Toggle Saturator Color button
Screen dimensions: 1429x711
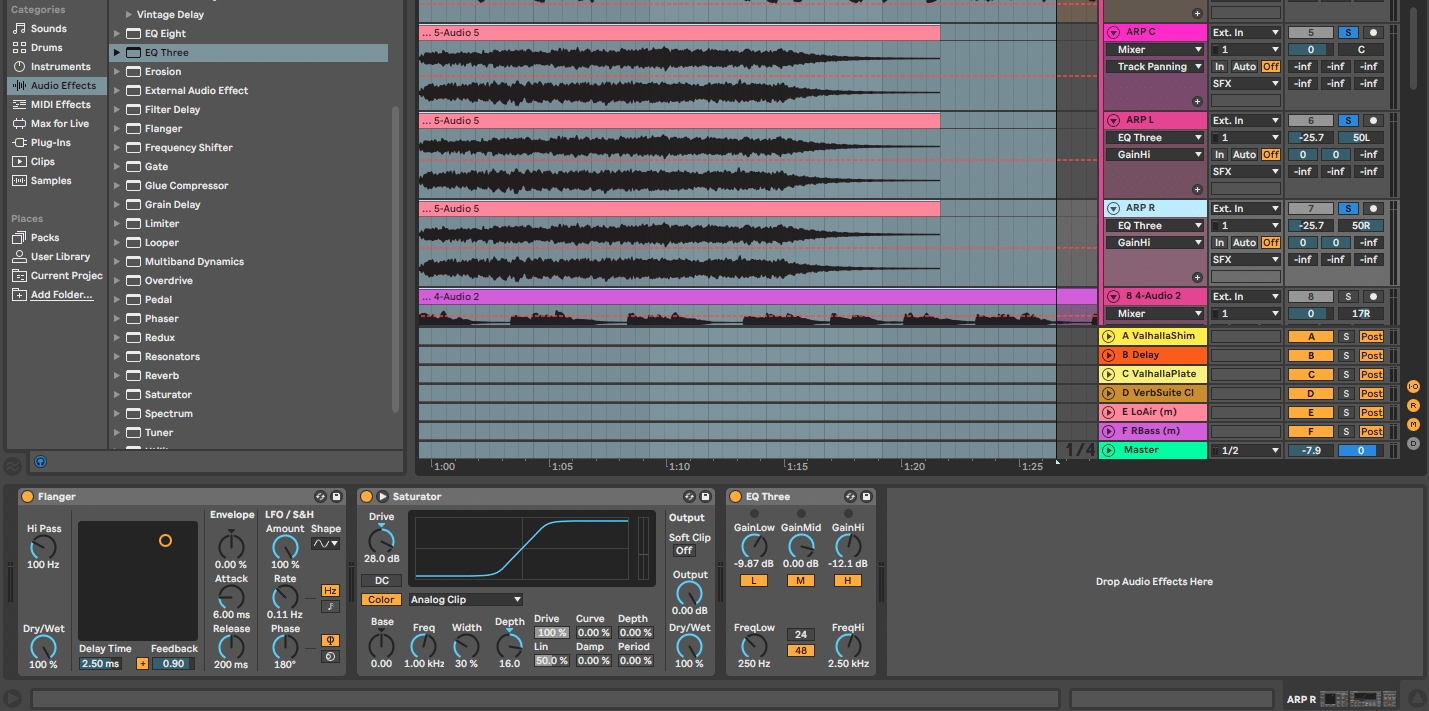pos(381,600)
